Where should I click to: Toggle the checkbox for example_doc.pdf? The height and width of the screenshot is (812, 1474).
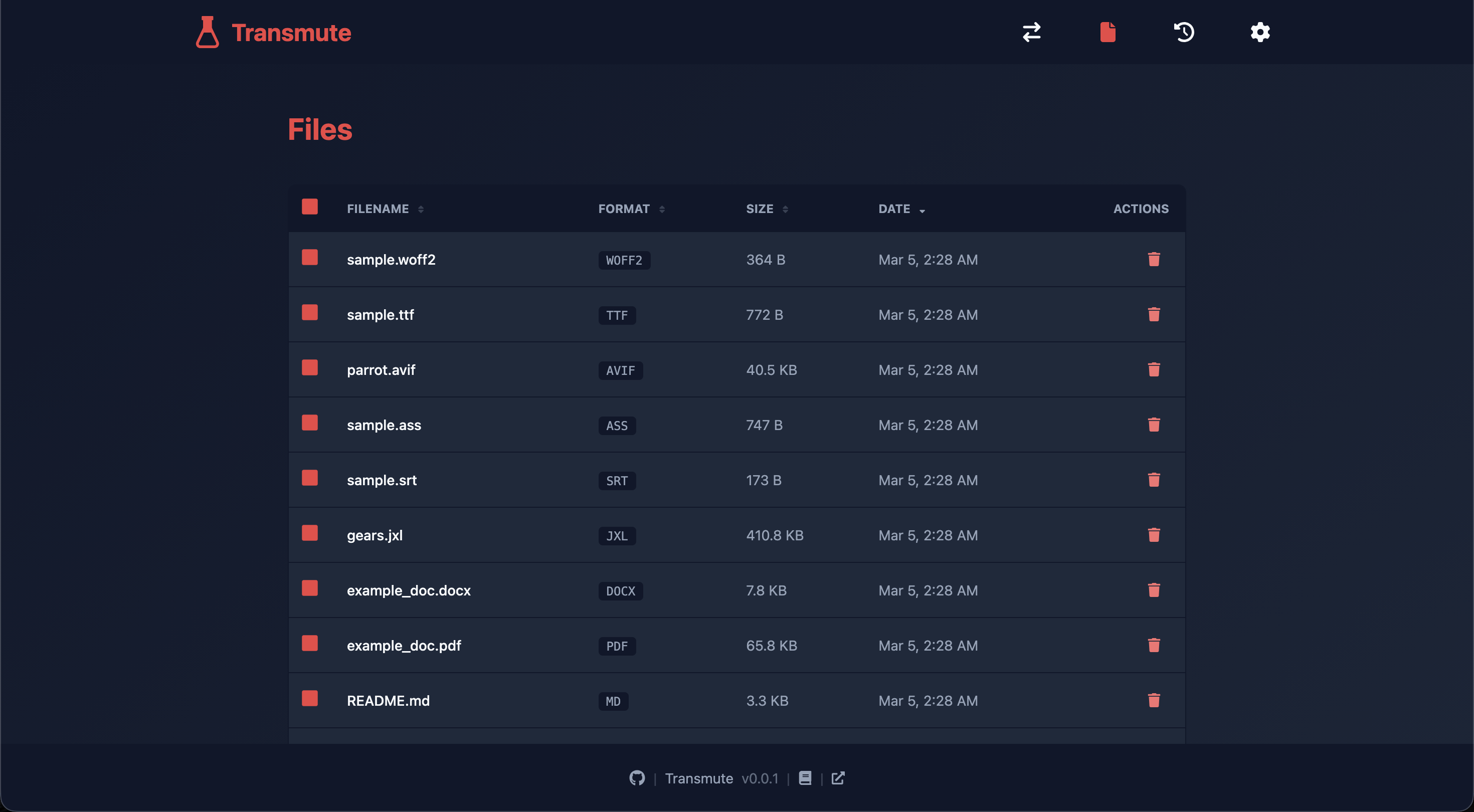309,643
